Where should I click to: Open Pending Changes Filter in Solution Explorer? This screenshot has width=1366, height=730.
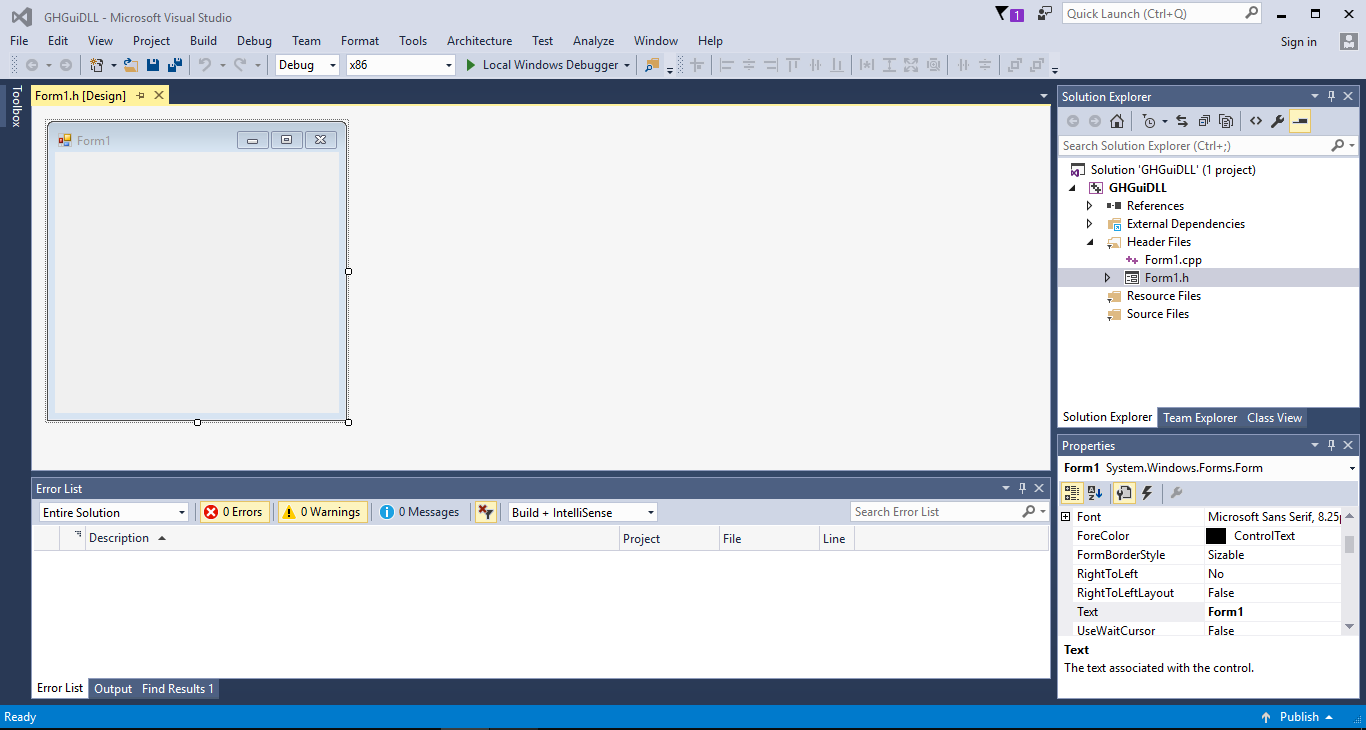[x=1149, y=122]
